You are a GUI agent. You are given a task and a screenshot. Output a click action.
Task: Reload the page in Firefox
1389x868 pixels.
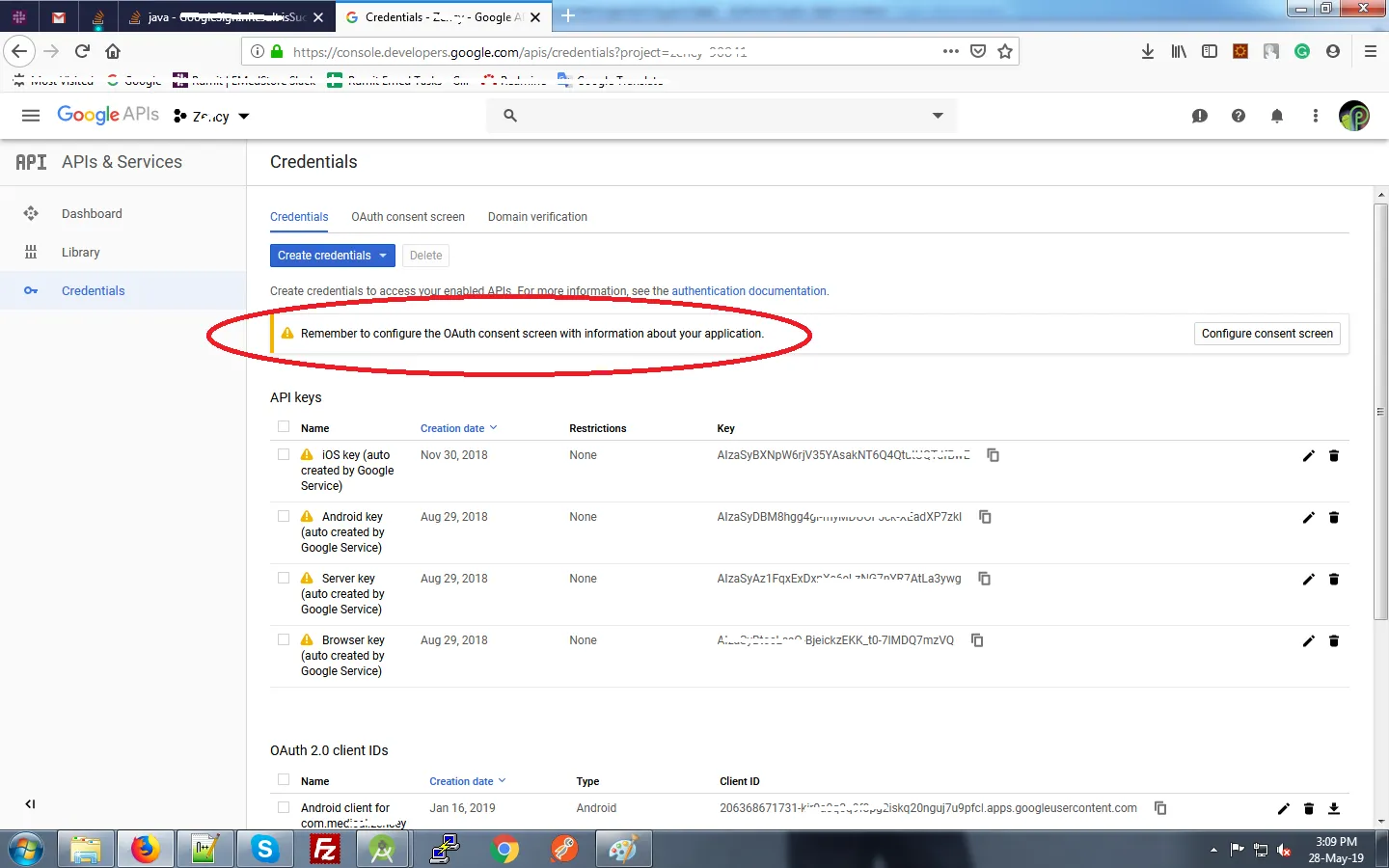pos(82,51)
